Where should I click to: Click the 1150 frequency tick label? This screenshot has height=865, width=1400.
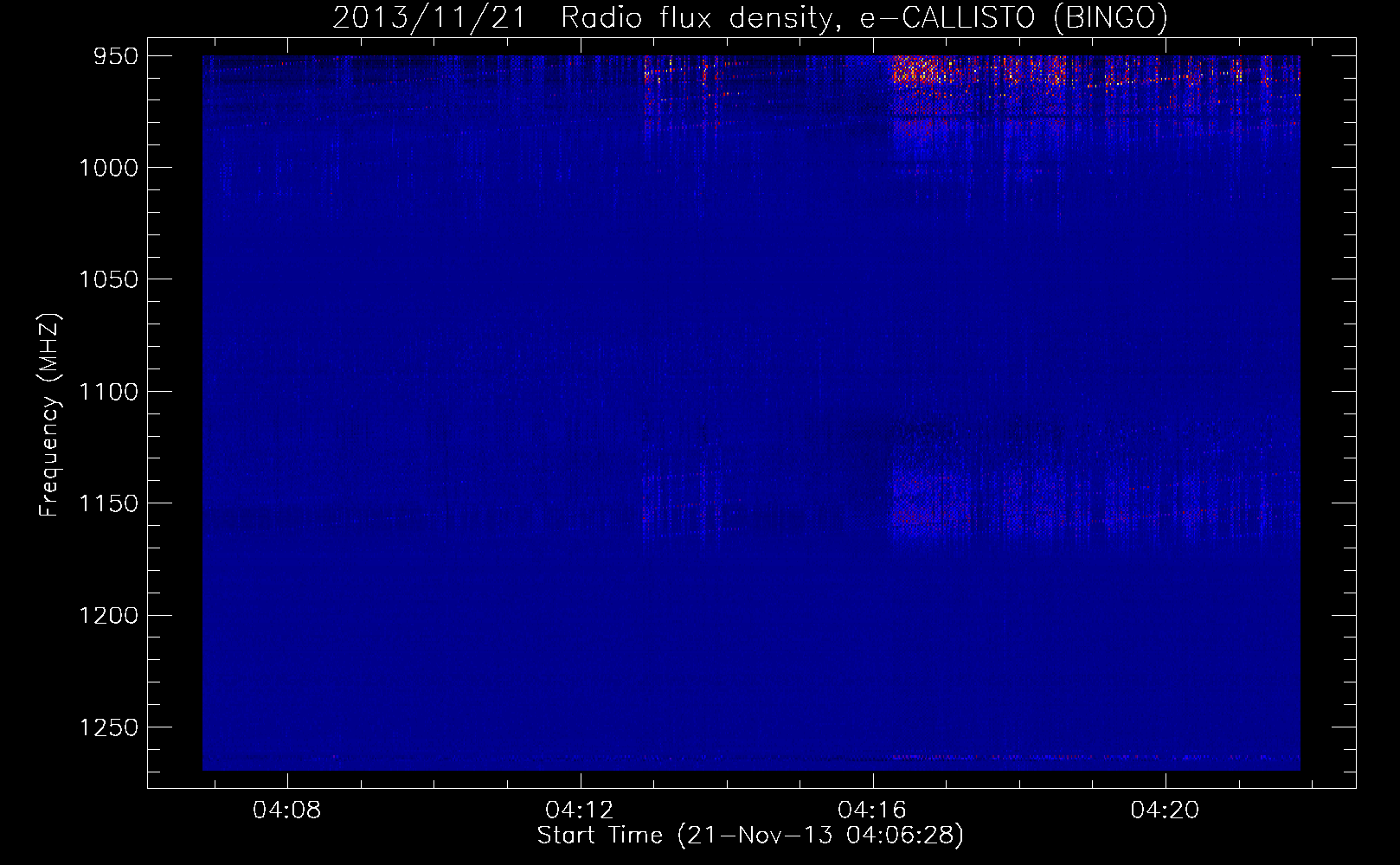108,503
